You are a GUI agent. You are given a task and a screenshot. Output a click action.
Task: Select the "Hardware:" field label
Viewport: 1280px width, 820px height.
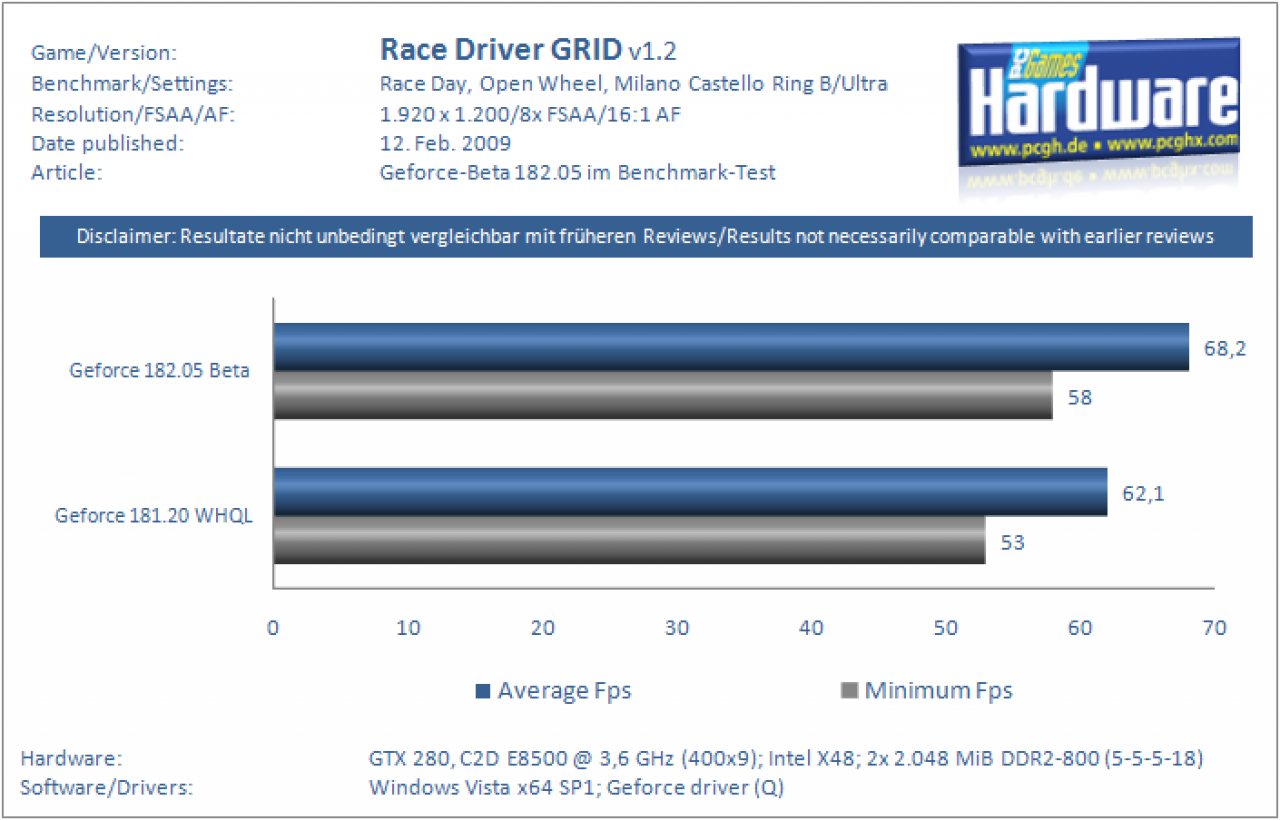(71, 758)
